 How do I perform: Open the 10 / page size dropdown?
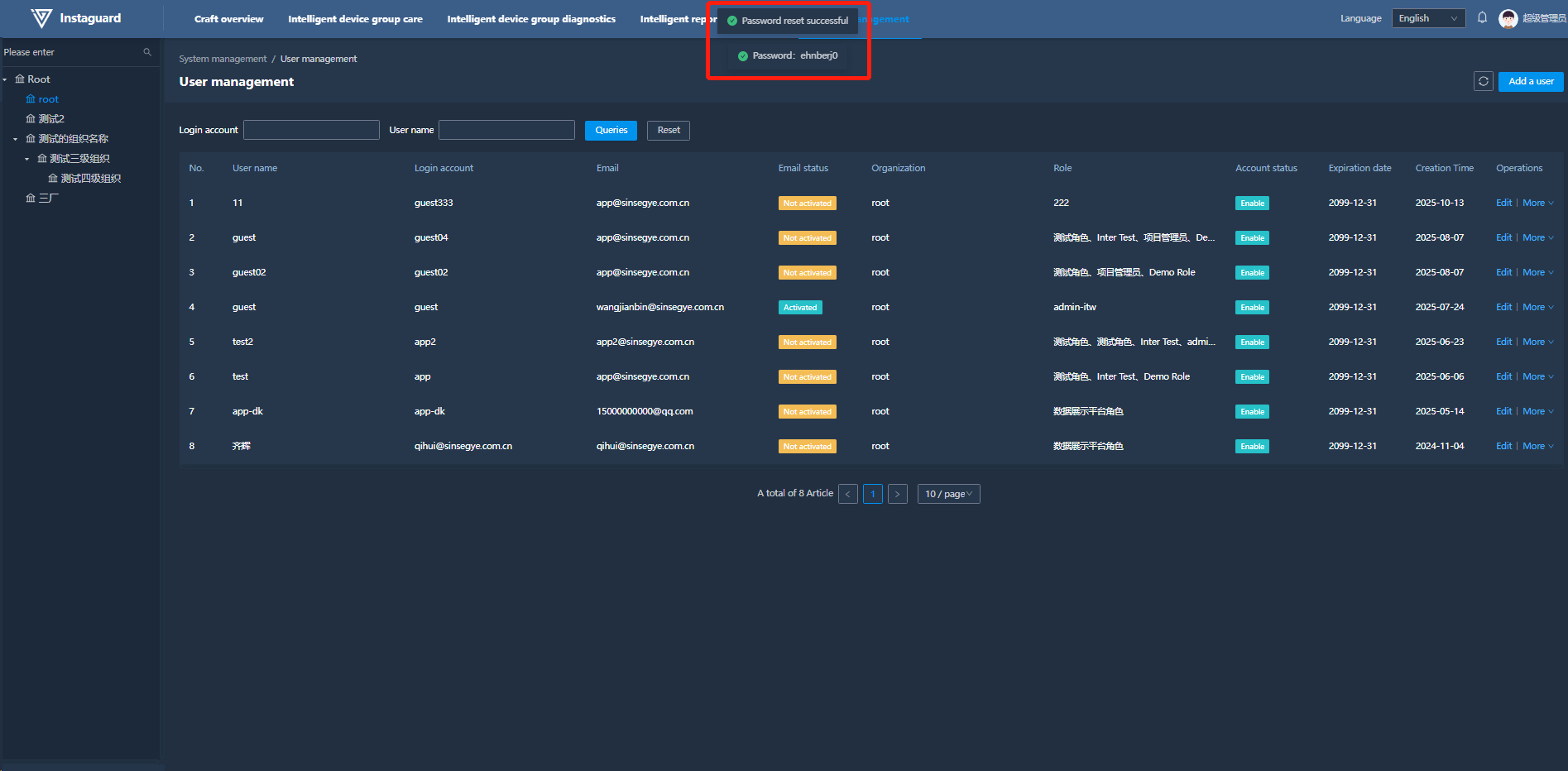pyautogui.click(x=948, y=494)
